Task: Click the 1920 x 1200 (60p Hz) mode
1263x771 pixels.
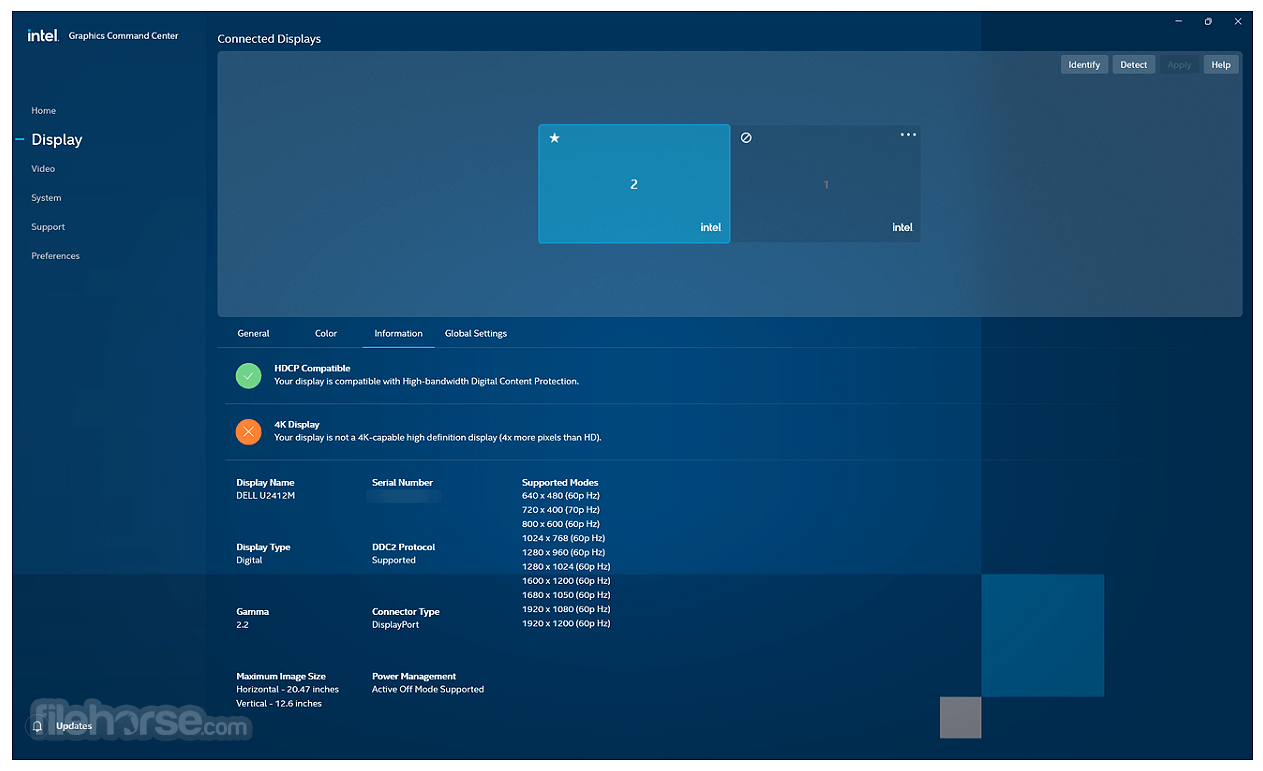Action: [x=566, y=624]
